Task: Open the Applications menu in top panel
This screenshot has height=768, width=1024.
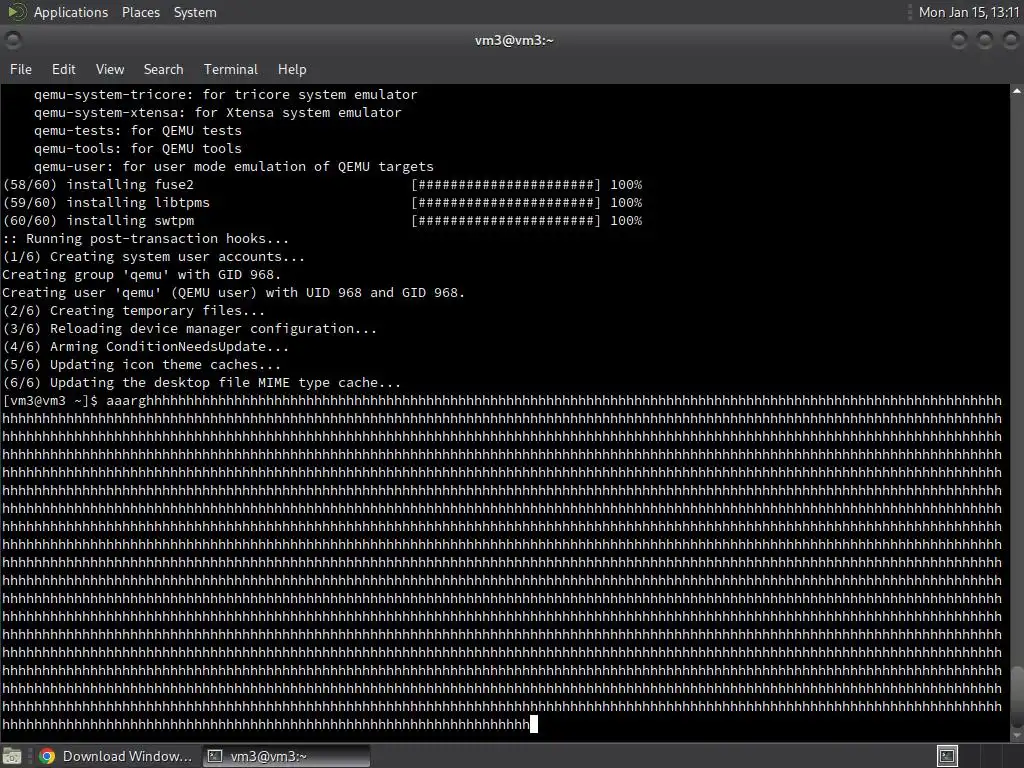Action: click(x=71, y=12)
